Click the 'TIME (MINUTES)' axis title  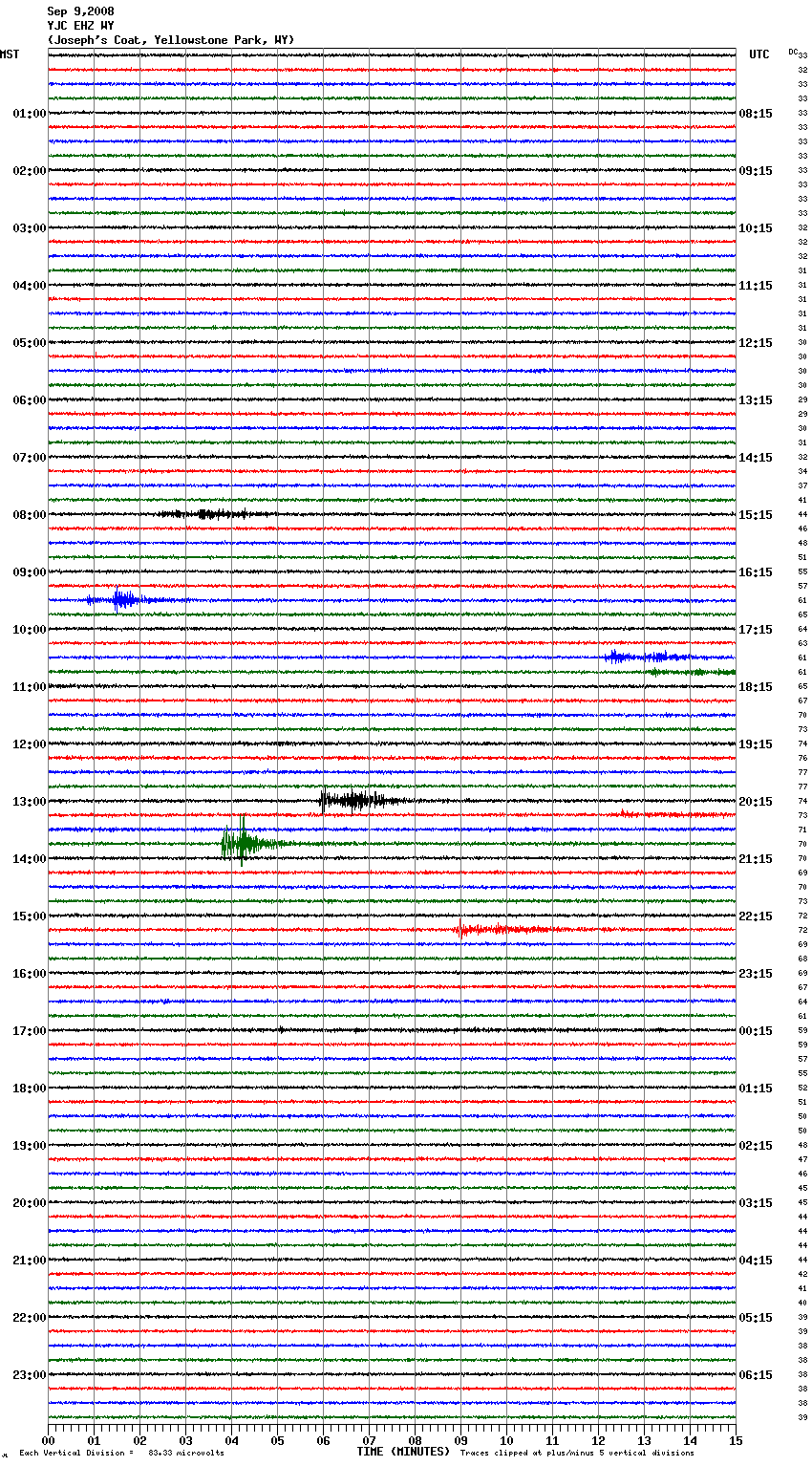click(x=403, y=1452)
